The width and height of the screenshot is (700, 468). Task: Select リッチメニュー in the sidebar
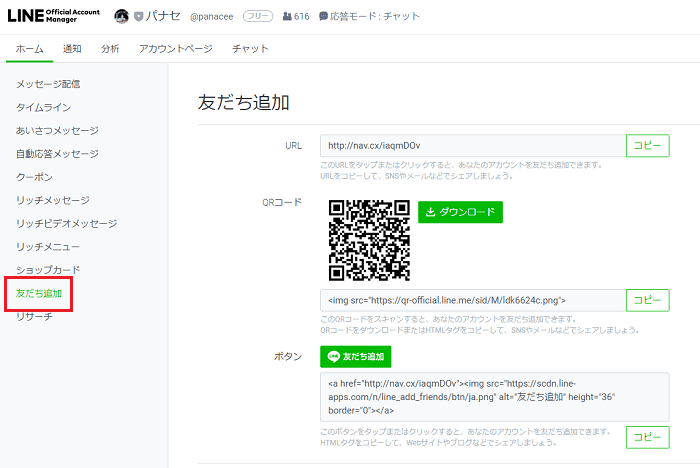coord(48,247)
